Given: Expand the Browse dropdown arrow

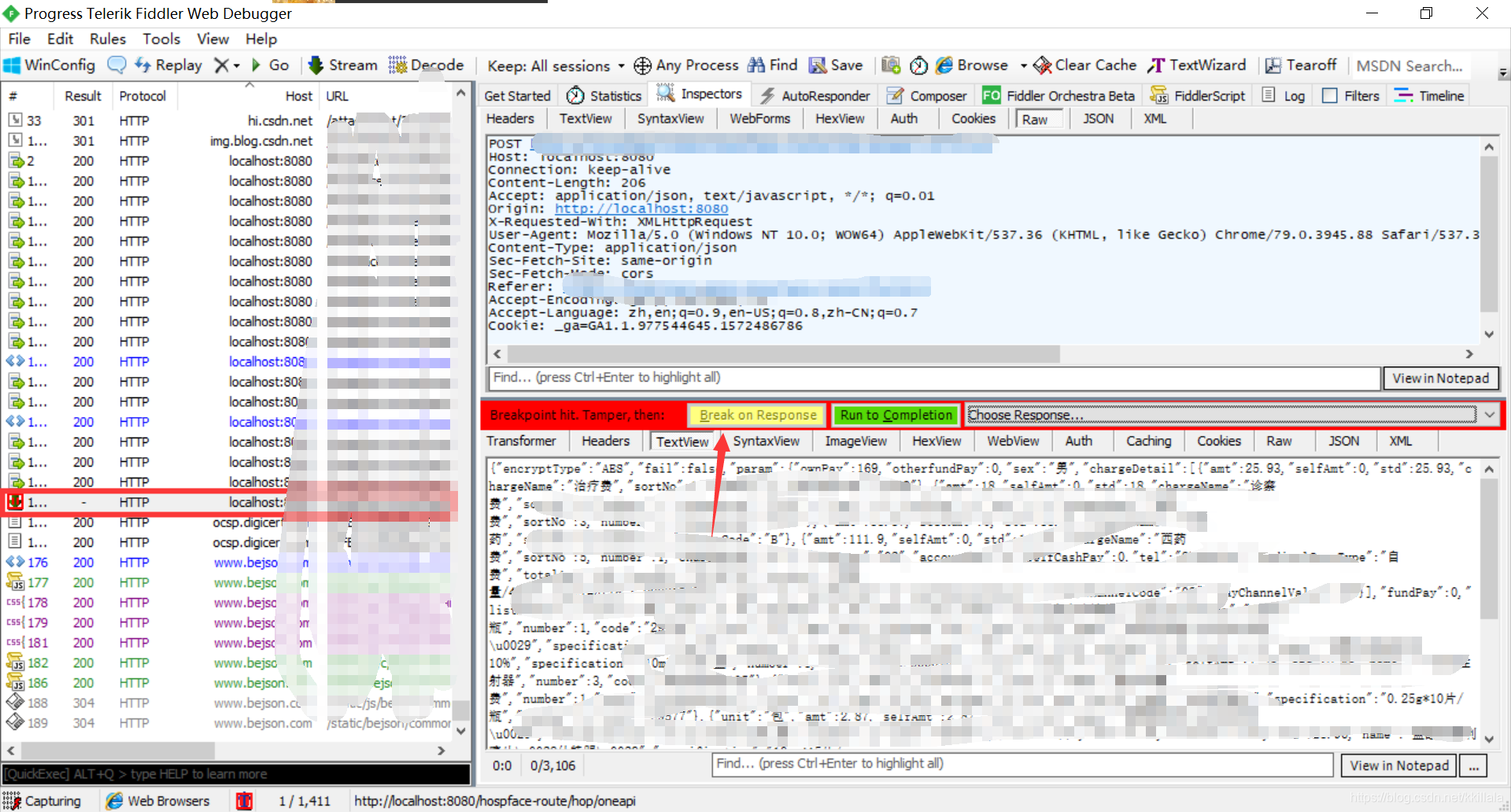Looking at the screenshot, I should coord(1023,66).
